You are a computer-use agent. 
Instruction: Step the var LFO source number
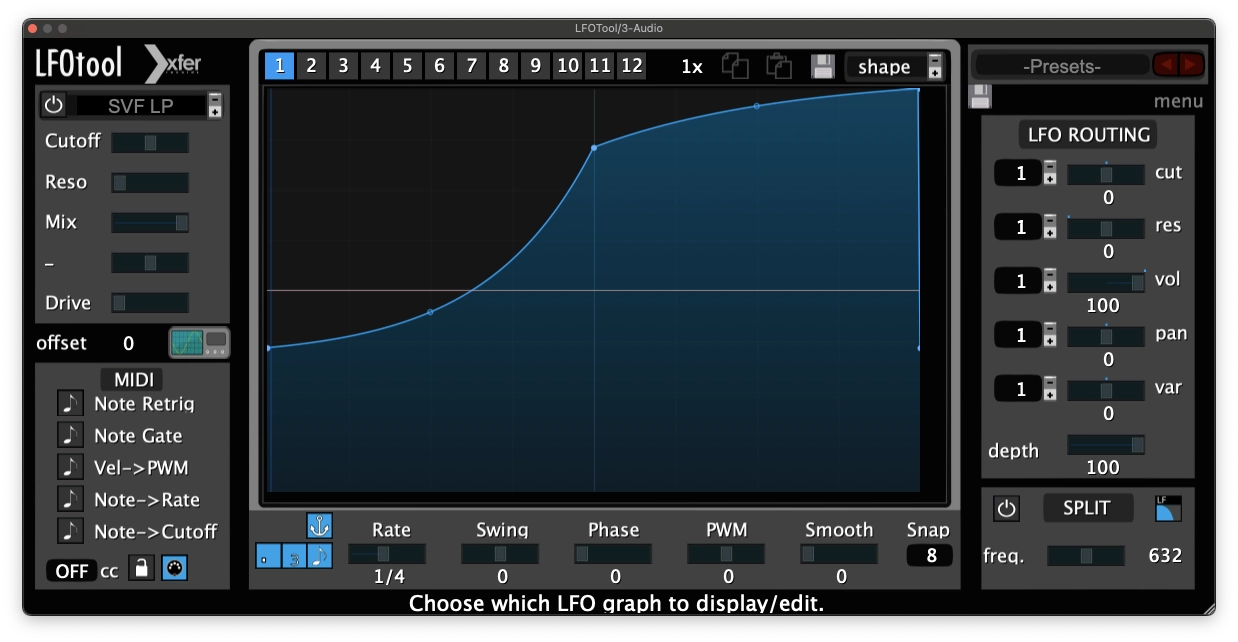[1050, 390]
